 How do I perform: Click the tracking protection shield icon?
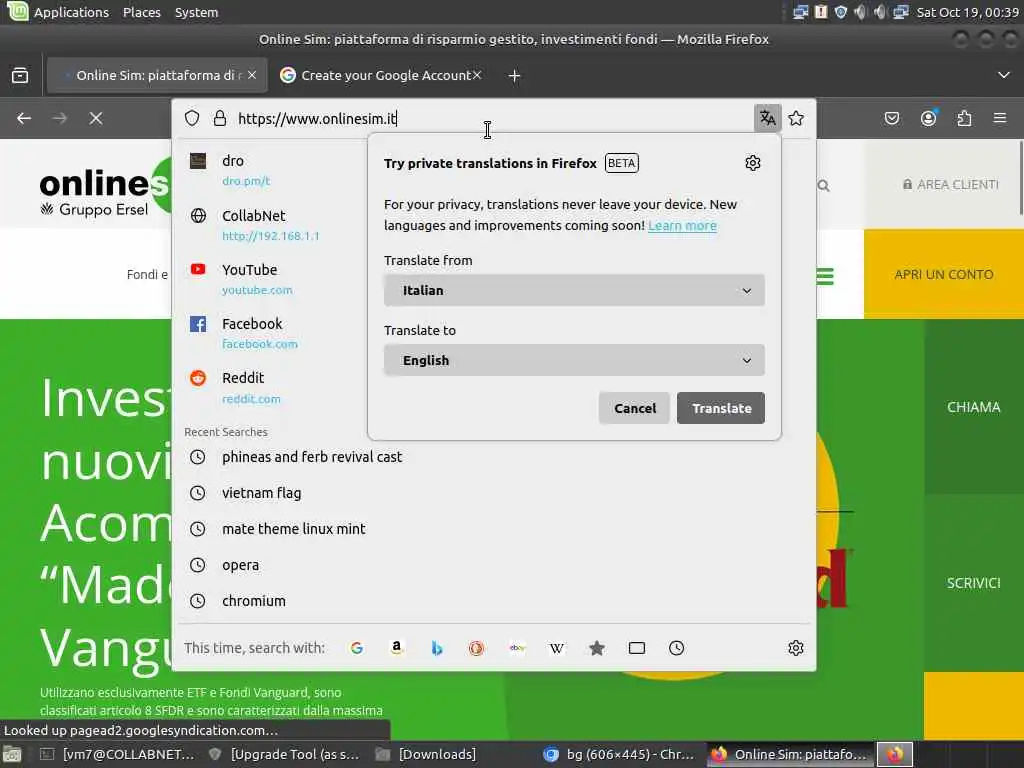[x=191, y=118]
